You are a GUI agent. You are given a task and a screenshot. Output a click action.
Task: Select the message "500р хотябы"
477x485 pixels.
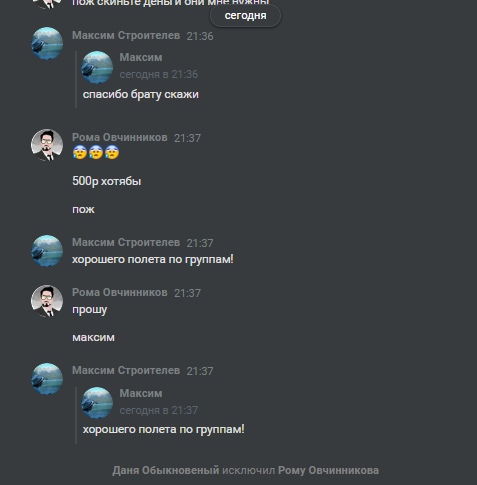107,181
